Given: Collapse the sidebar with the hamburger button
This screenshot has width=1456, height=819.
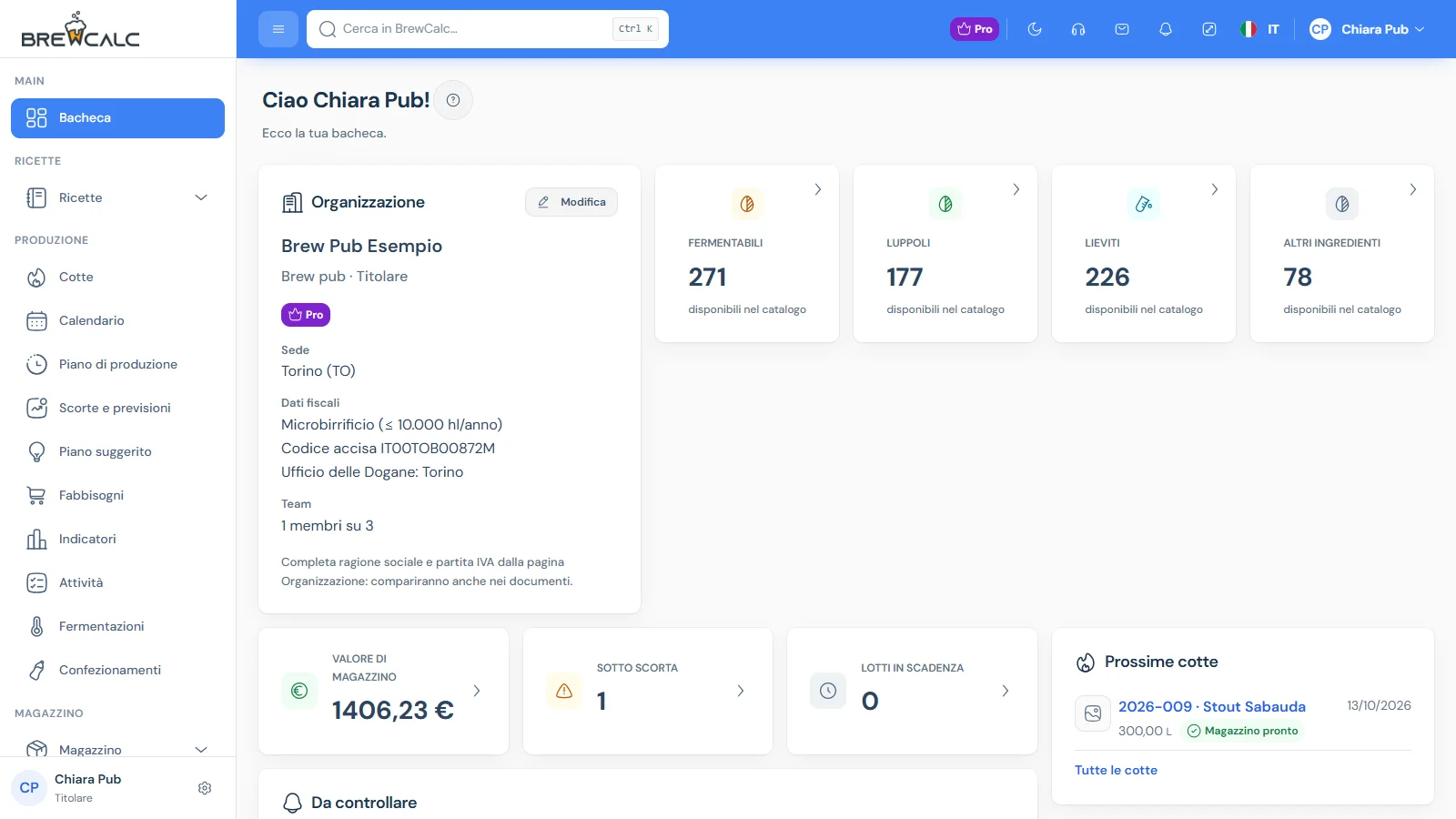Looking at the screenshot, I should [x=278, y=29].
